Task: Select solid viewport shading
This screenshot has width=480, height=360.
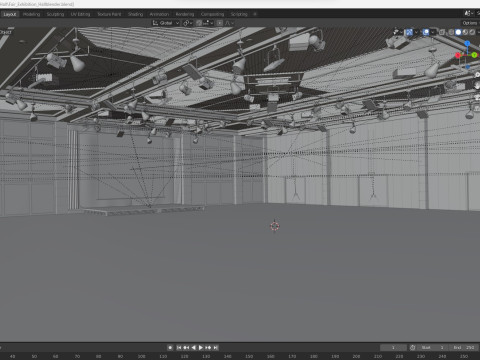Action: tap(458, 32)
